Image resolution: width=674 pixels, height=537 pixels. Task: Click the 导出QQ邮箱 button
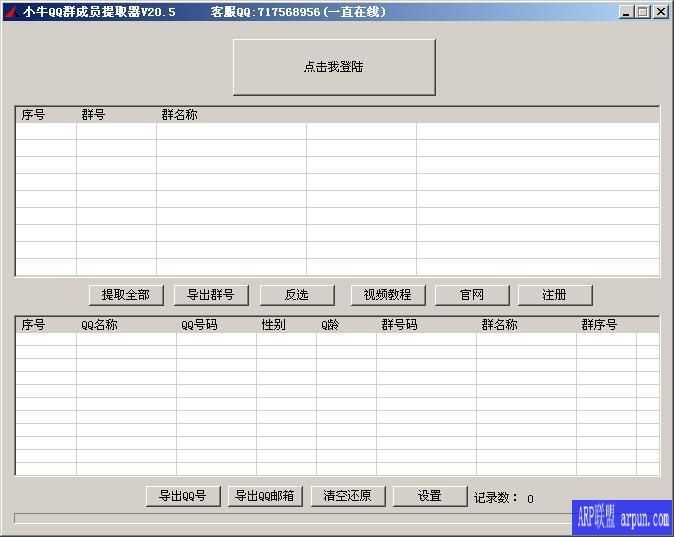[265, 496]
